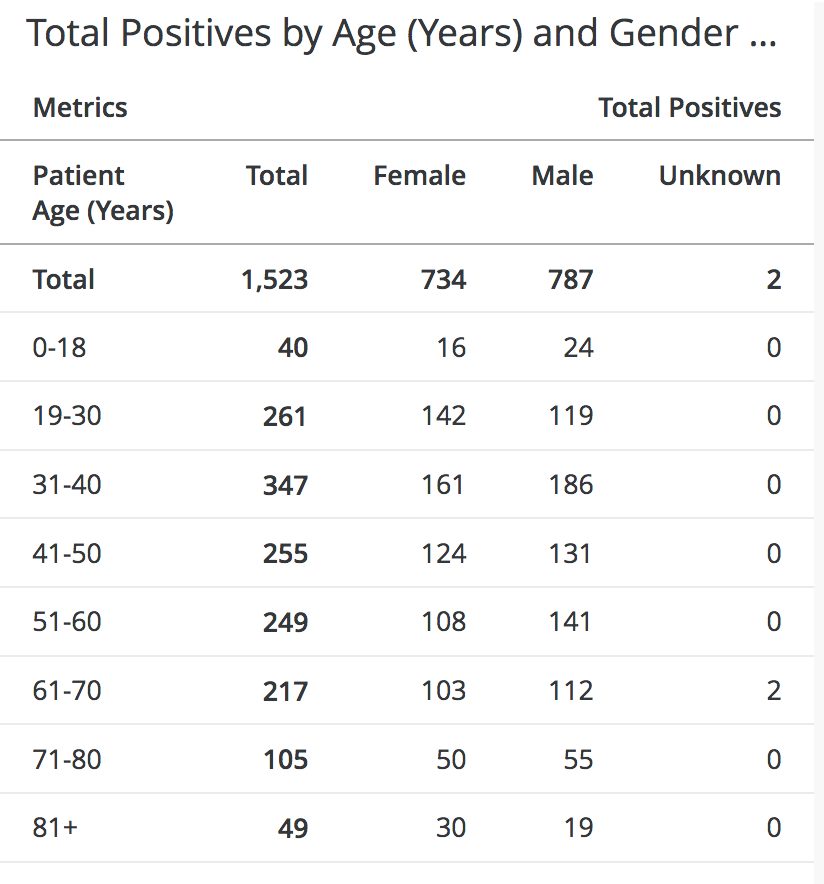This screenshot has width=824, height=884.
Task: Click the Unknown column header
Action: tap(719, 176)
